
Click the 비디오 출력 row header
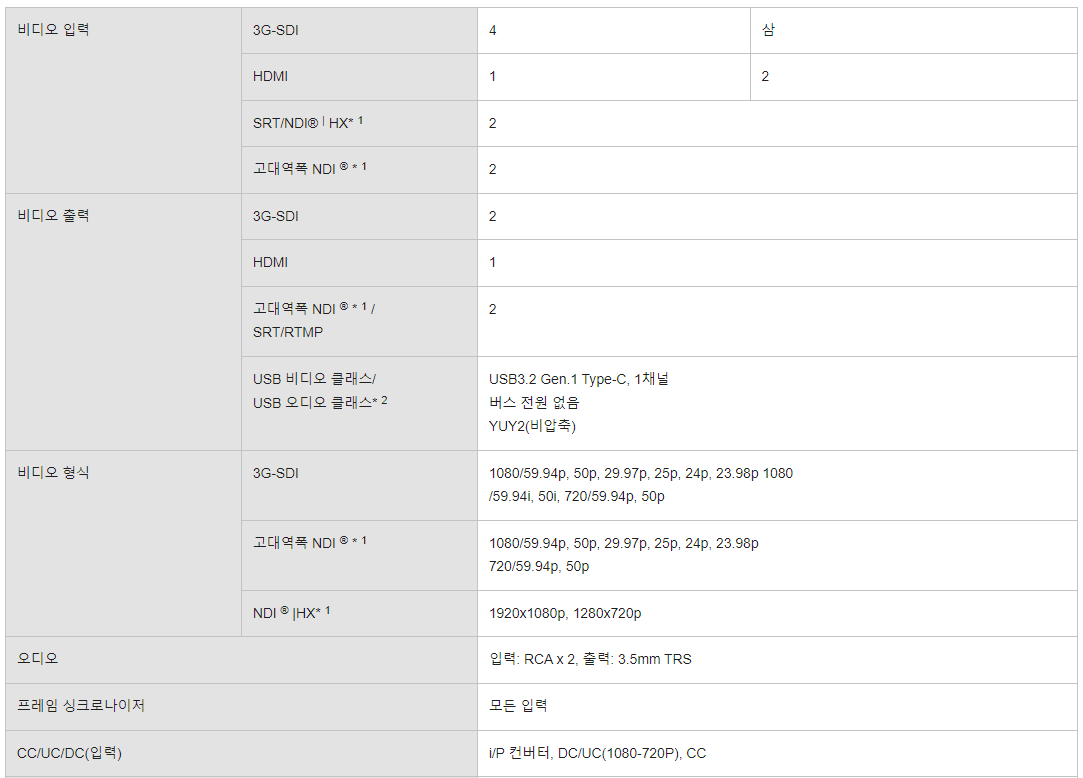[x=54, y=216]
